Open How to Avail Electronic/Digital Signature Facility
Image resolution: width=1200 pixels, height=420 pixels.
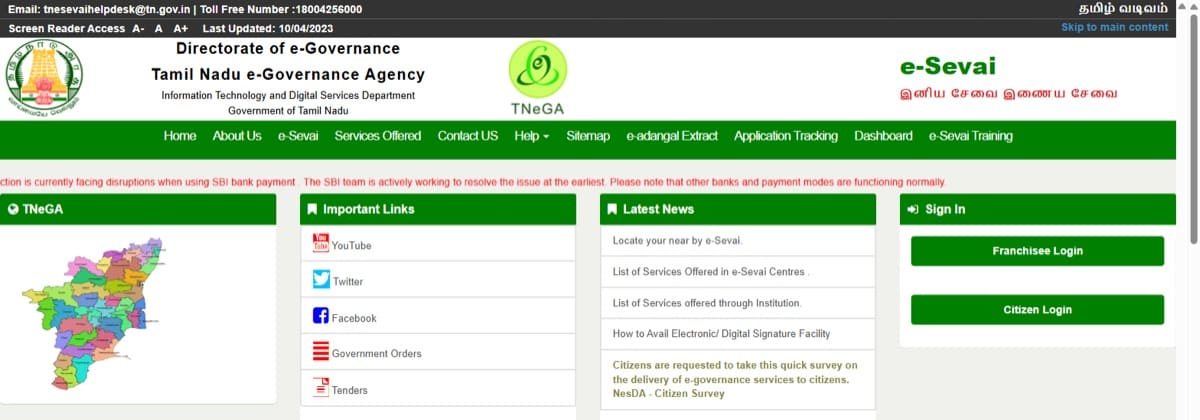[721, 334]
